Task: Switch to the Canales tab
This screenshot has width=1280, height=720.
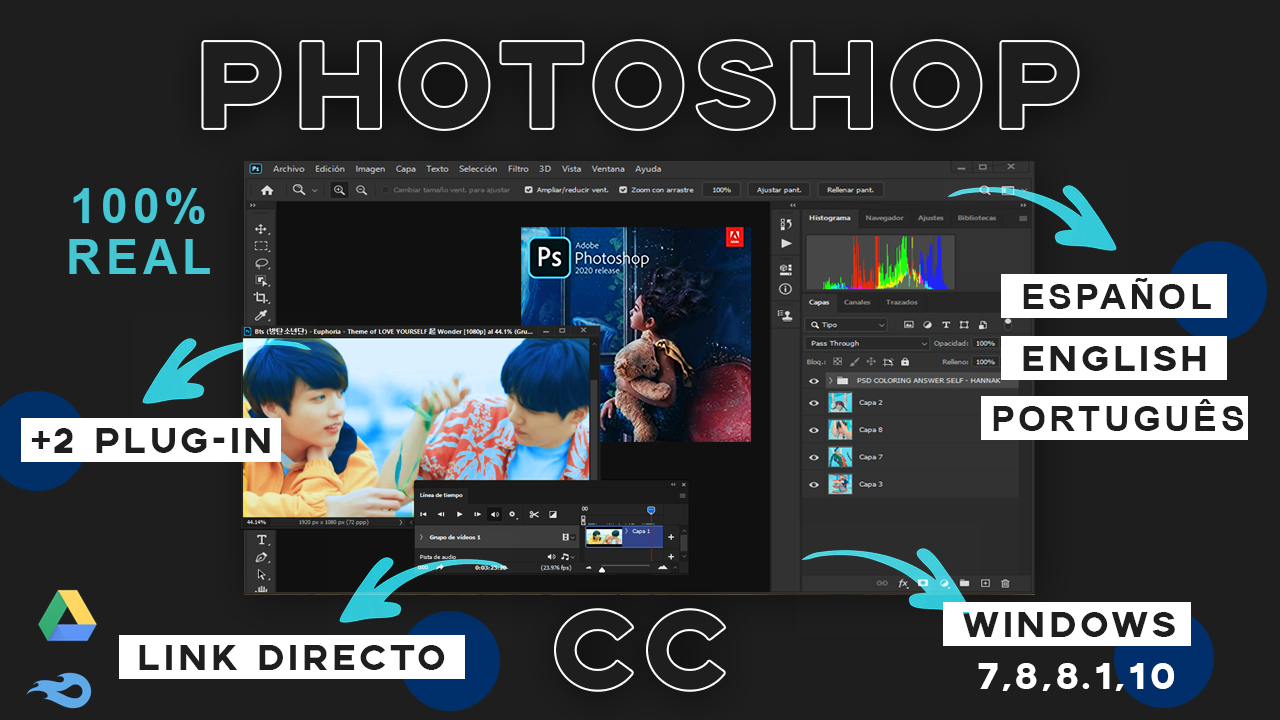Action: (x=857, y=303)
